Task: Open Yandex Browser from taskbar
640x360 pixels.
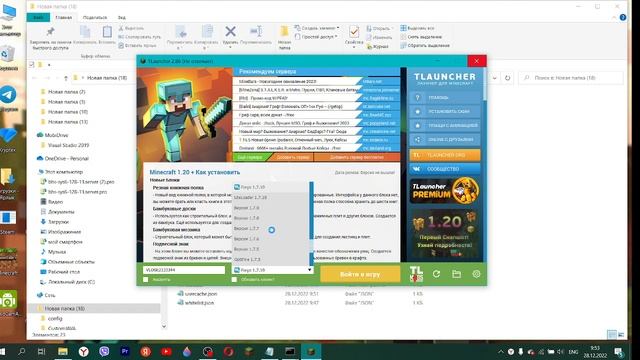Action: [83, 351]
